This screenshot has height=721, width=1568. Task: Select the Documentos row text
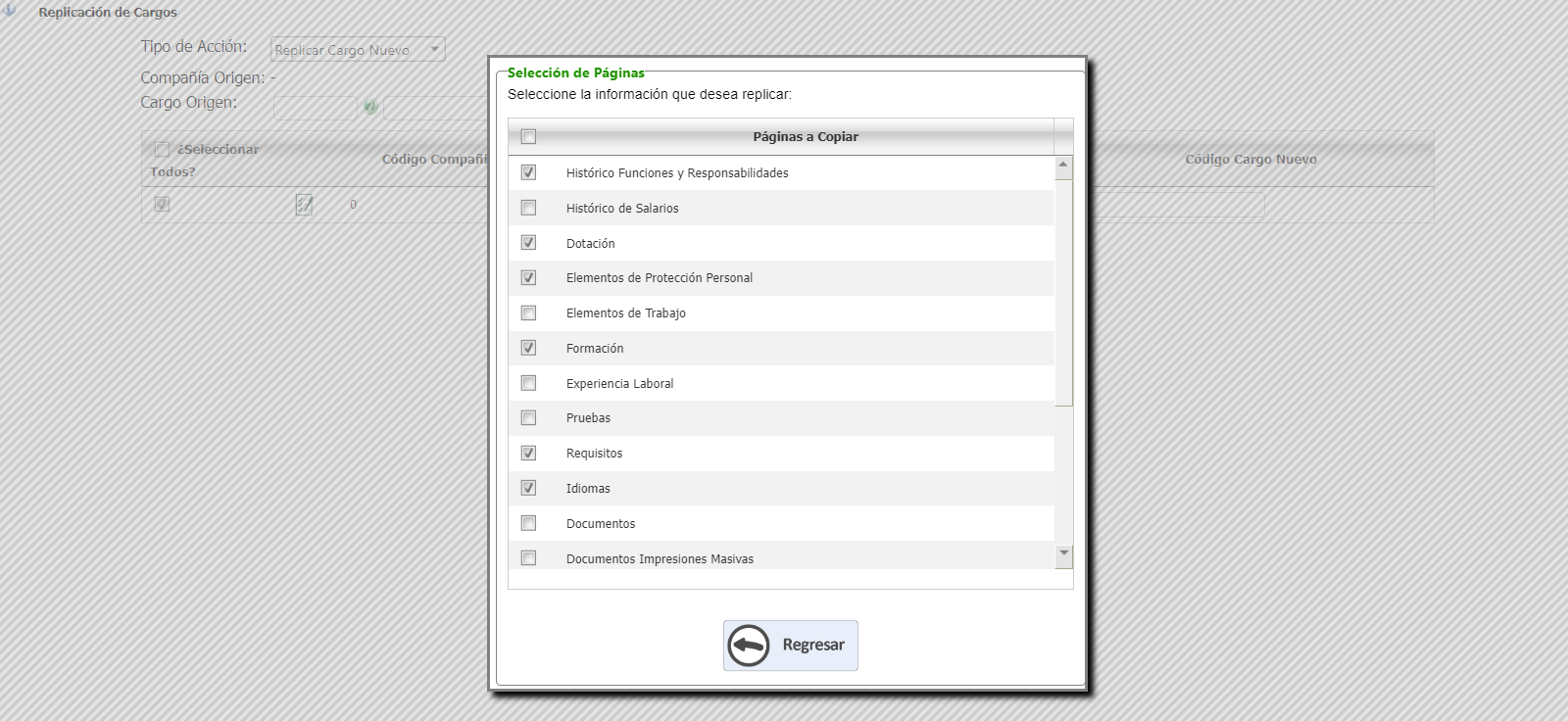[x=601, y=524]
